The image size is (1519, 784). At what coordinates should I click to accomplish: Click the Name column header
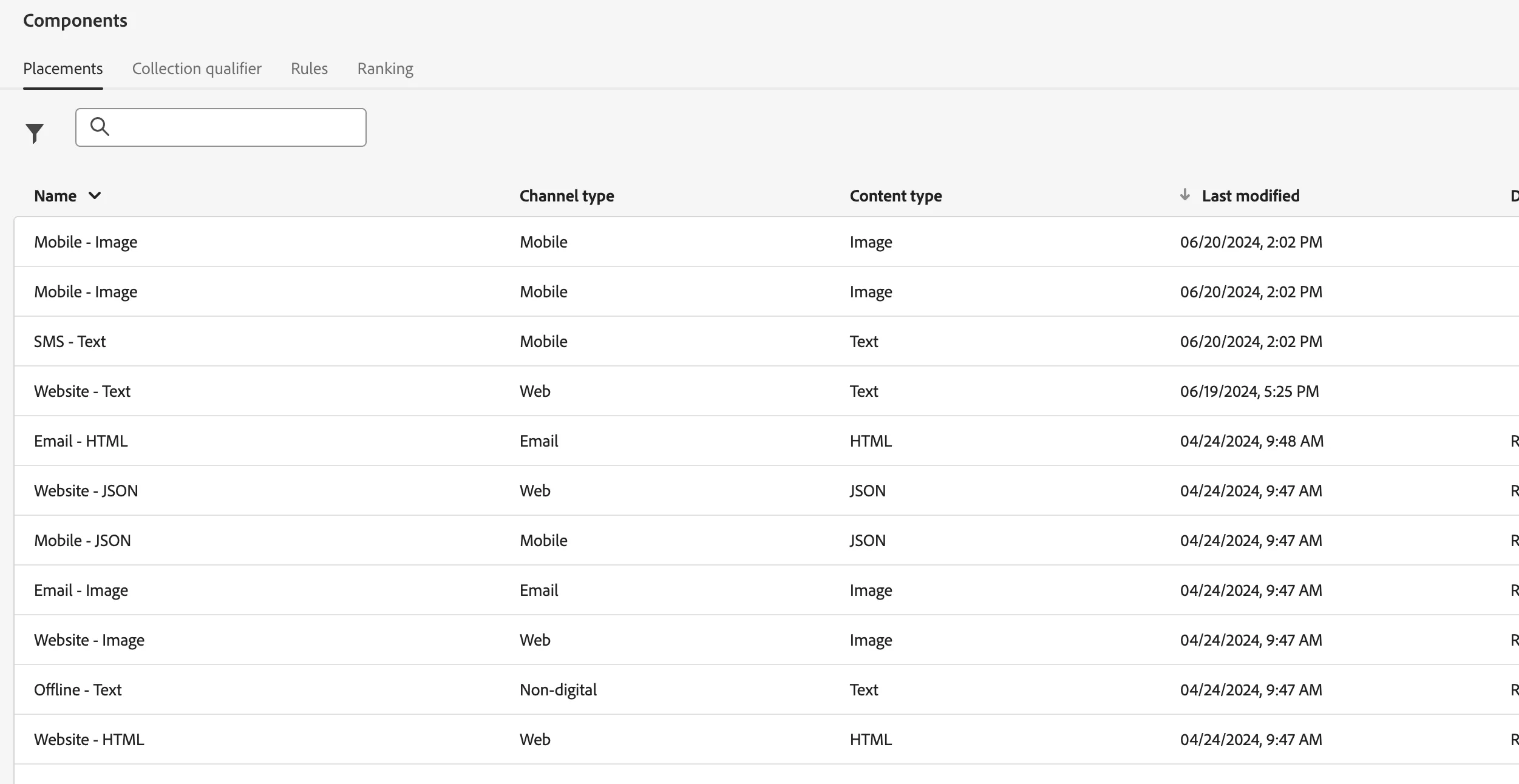click(55, 195)
